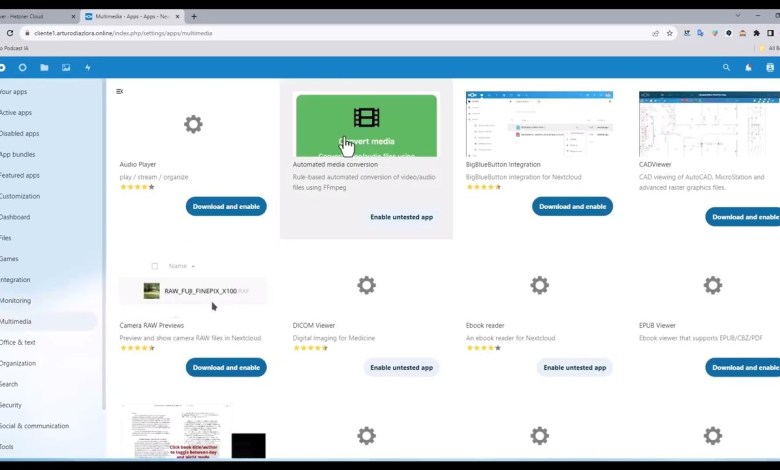
Task: Click sidebar vertical scrollbar
Action: [x=103, y=244]
